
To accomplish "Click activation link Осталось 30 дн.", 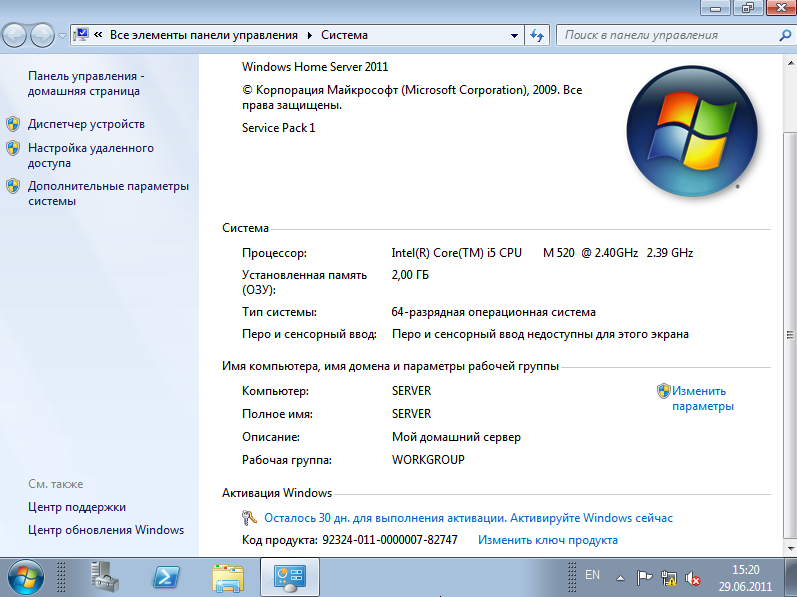I will click(x=468, y=518).
